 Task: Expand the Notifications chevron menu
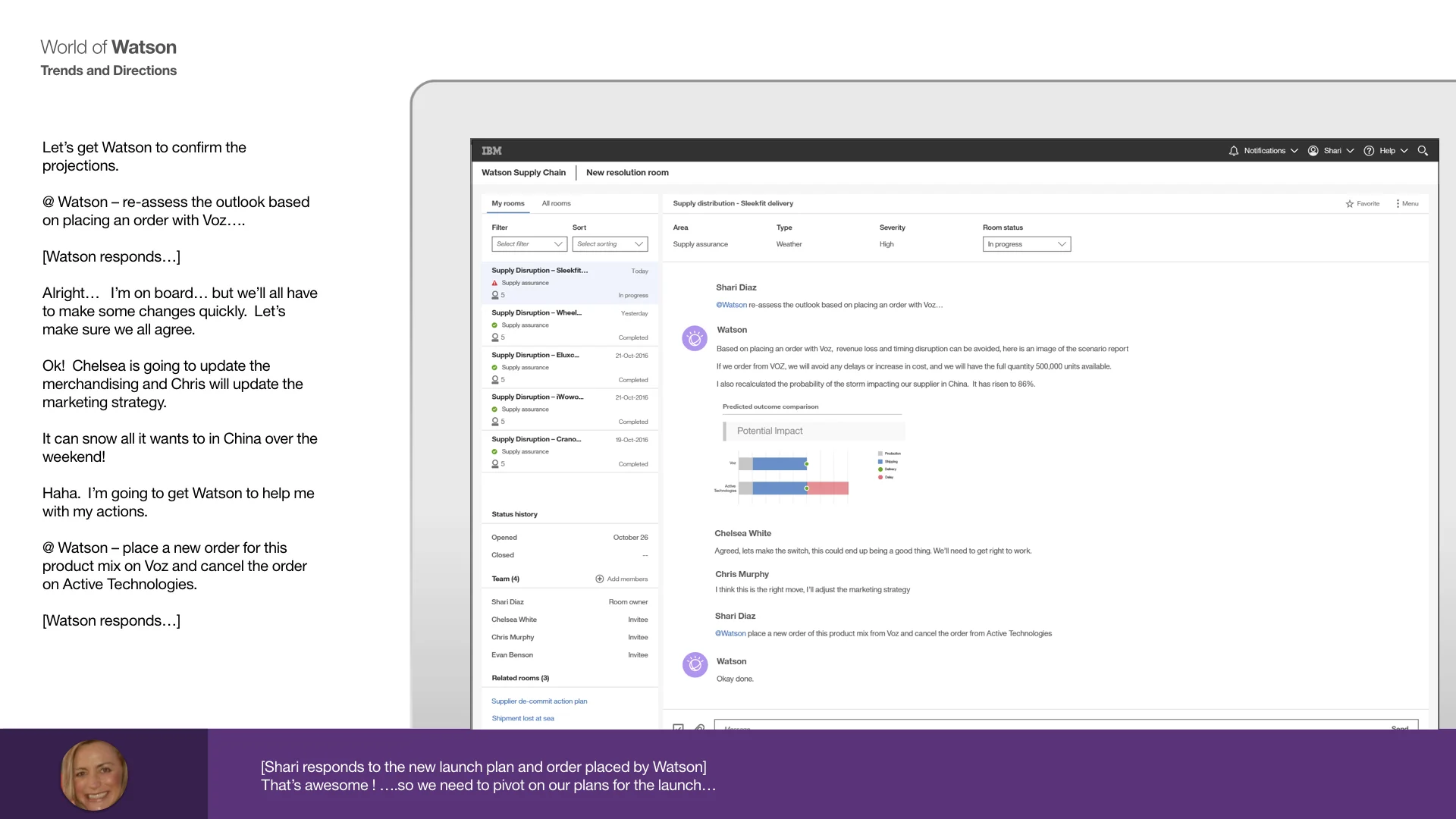click(1294, 151)
